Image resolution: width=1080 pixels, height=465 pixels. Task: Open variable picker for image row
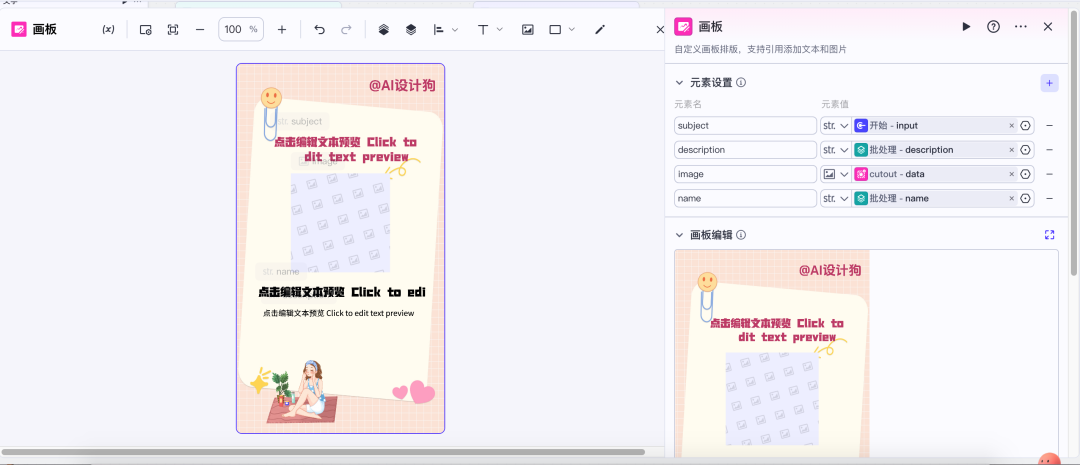pyautogui.click(x=1026, y=174)
